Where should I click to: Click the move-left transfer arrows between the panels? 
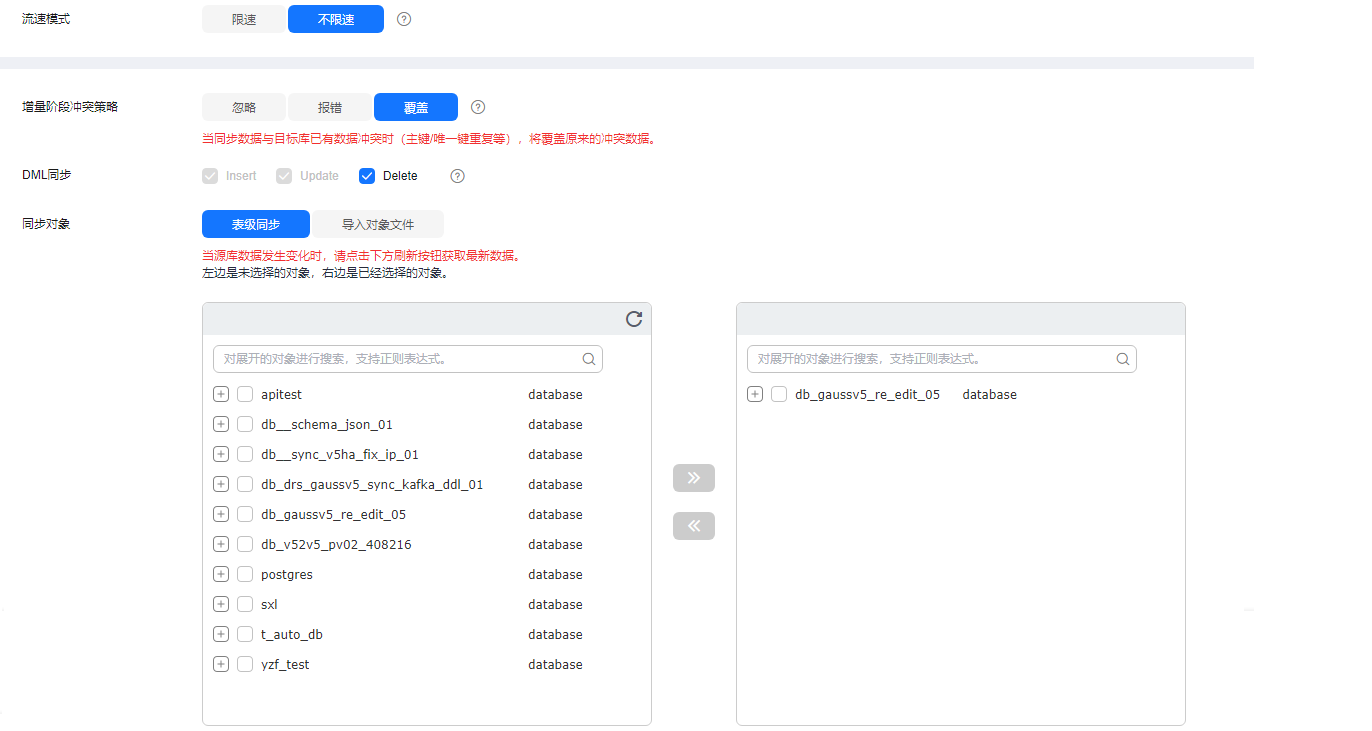(693, 525)
